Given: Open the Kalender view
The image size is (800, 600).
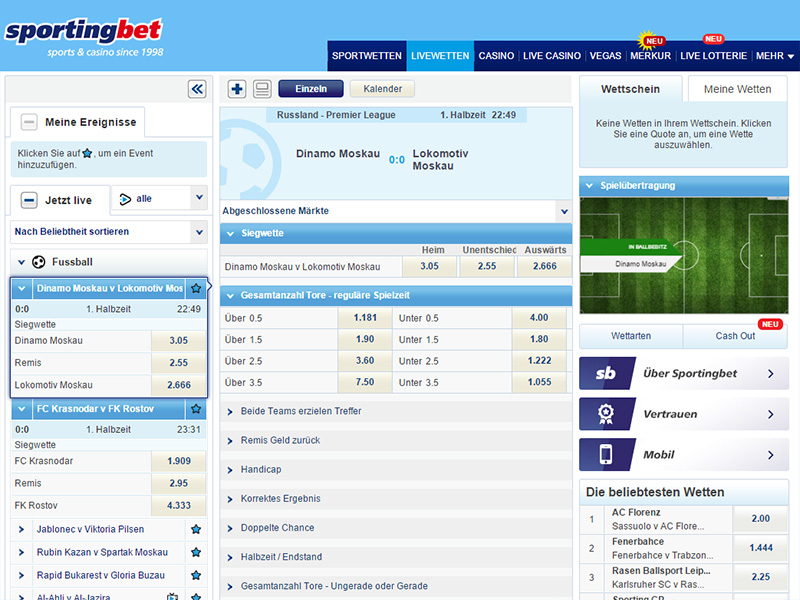Looking at the screenshot, I should pos(382,89).
